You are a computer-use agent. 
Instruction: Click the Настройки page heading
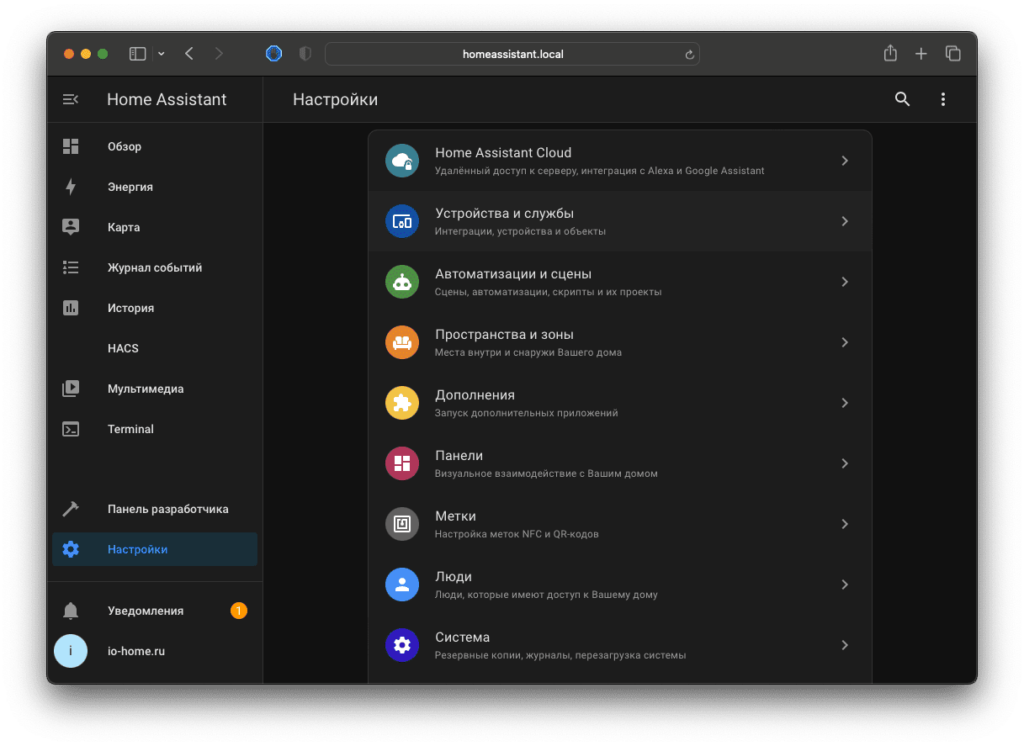[335, 99]
